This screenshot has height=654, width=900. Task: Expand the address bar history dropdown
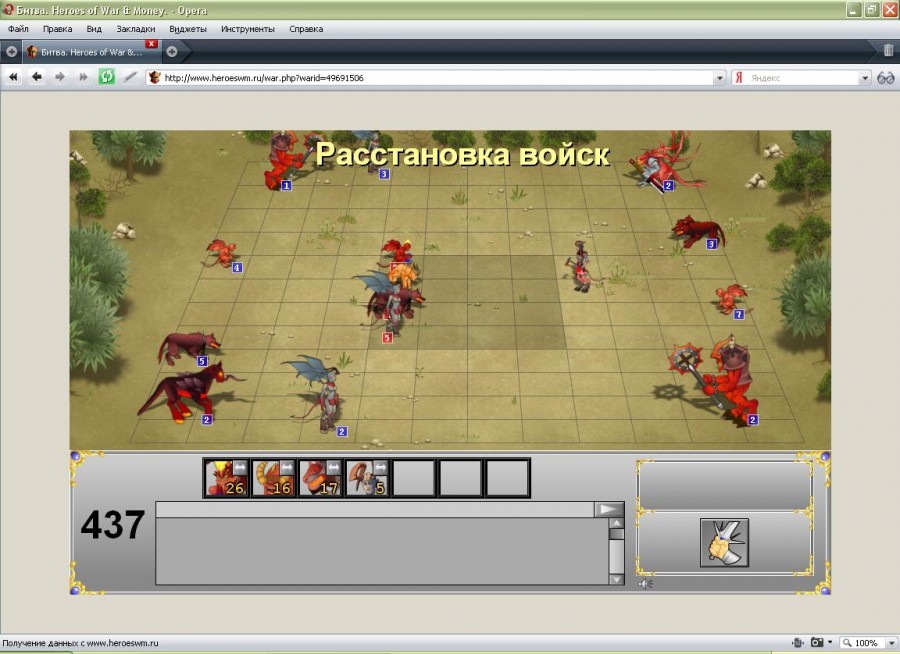(719, 77)
